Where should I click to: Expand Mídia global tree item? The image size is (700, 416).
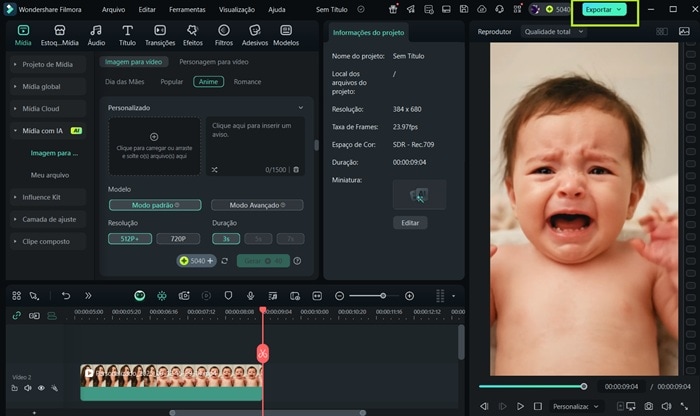pyautogui.click(x=47, y=87)
